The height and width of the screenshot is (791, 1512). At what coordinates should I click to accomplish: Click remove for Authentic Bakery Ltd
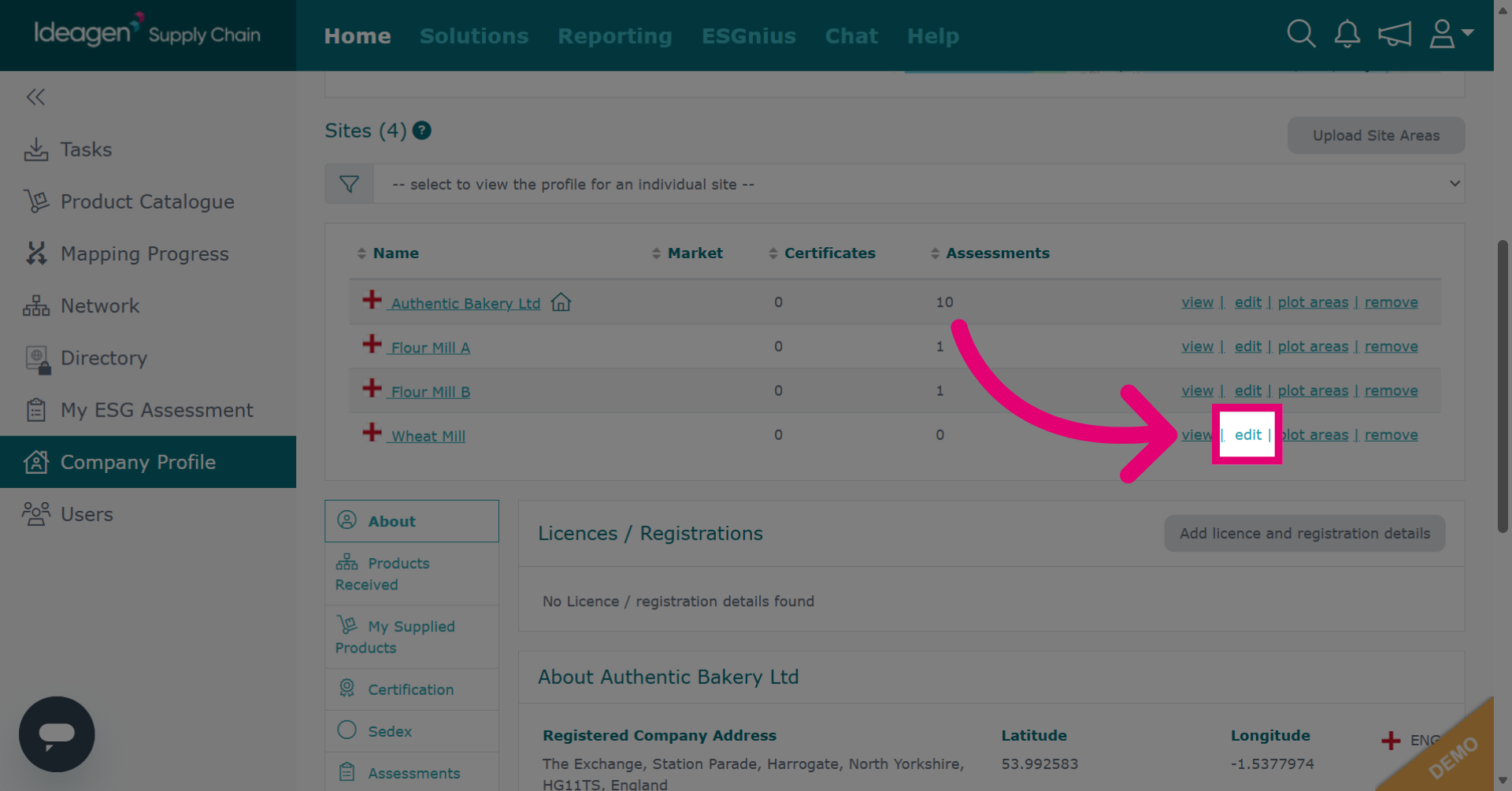coord(1391,302)
